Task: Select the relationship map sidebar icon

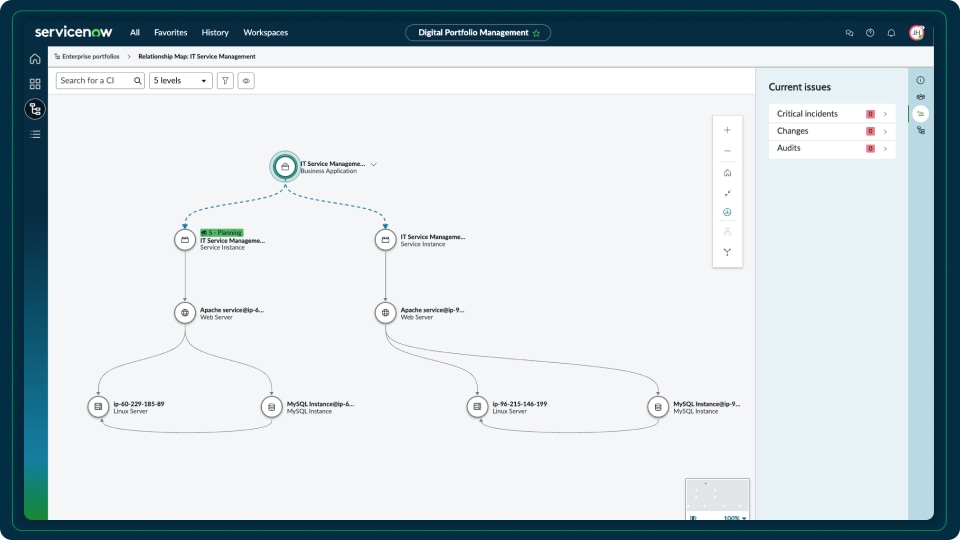Action: click(x=35, y=109)
